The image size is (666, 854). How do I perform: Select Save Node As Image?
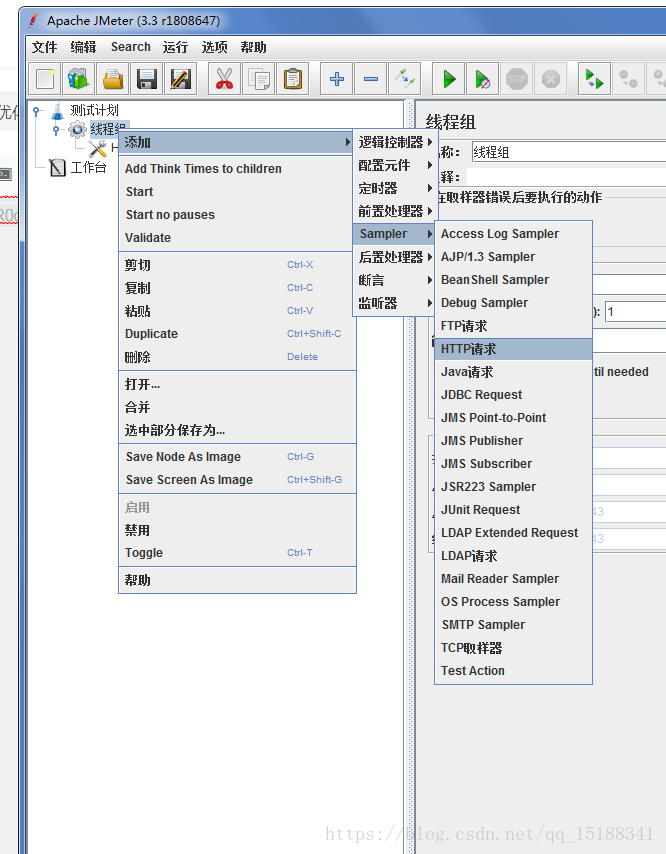pyautogui.click(x=237, y=457)
